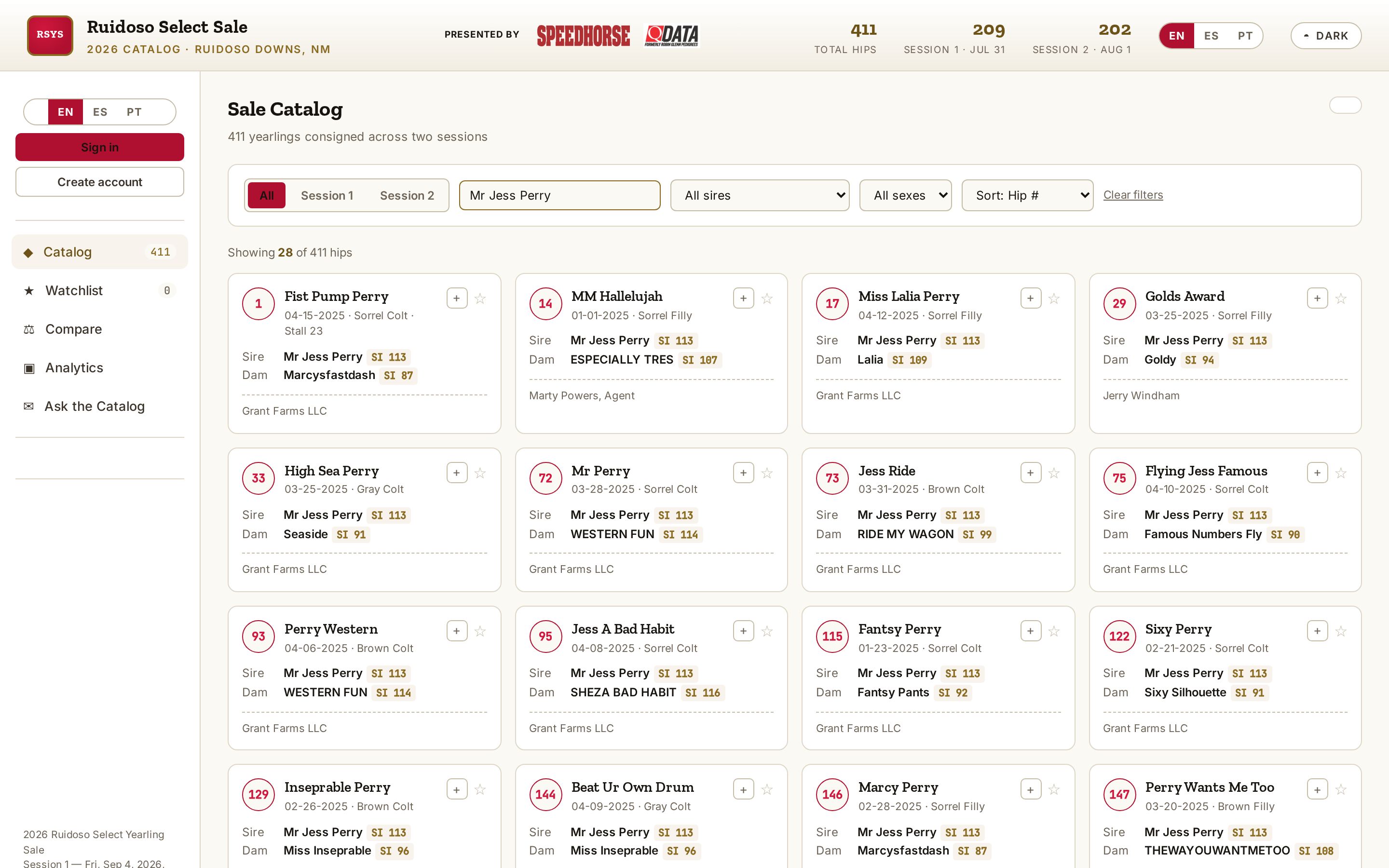Select sidebar PT language option
This screenshot has width=1389, height=868.
coord(134,112)
